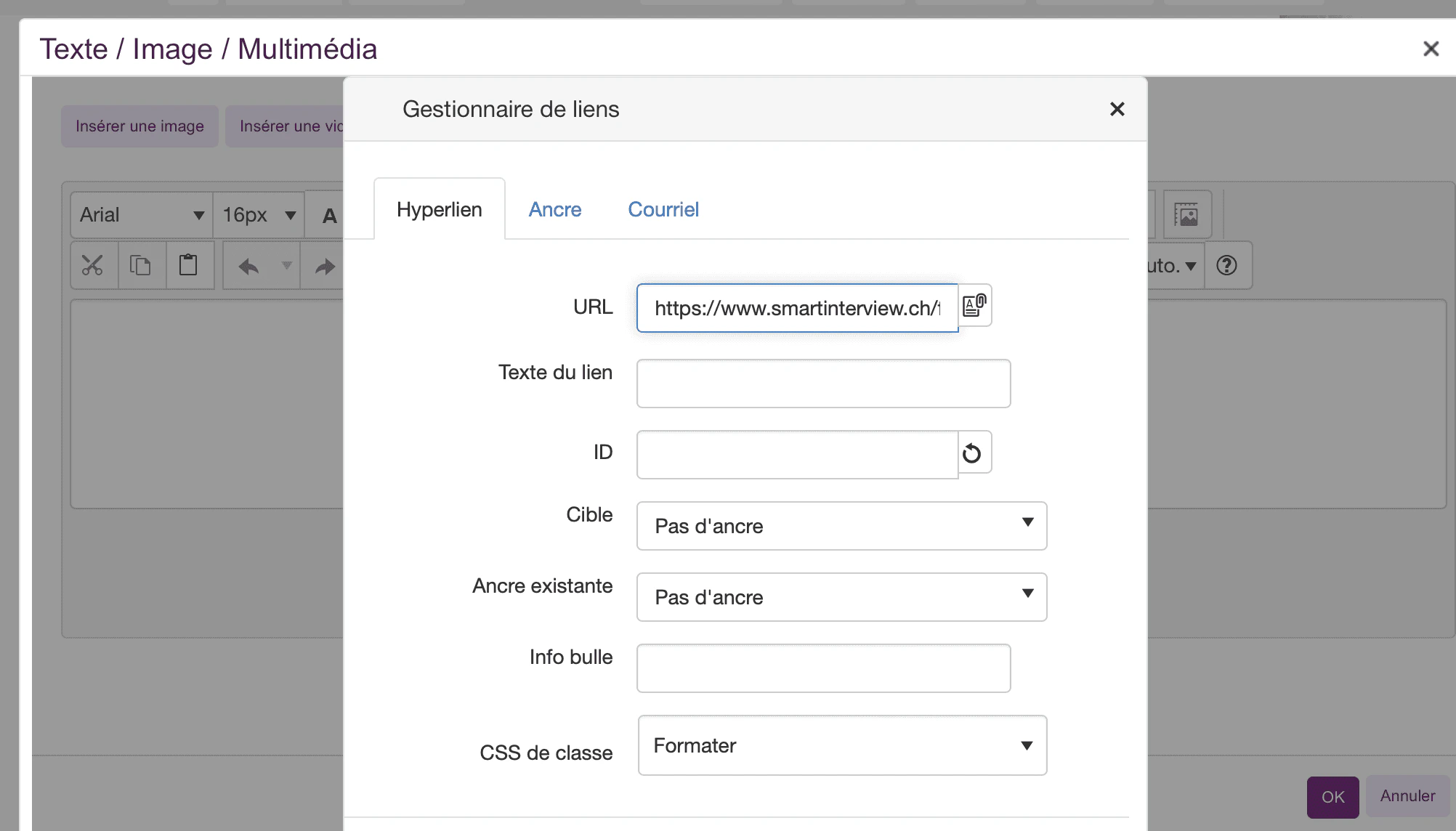Click the paste clipboard icon

click(188, 266)
